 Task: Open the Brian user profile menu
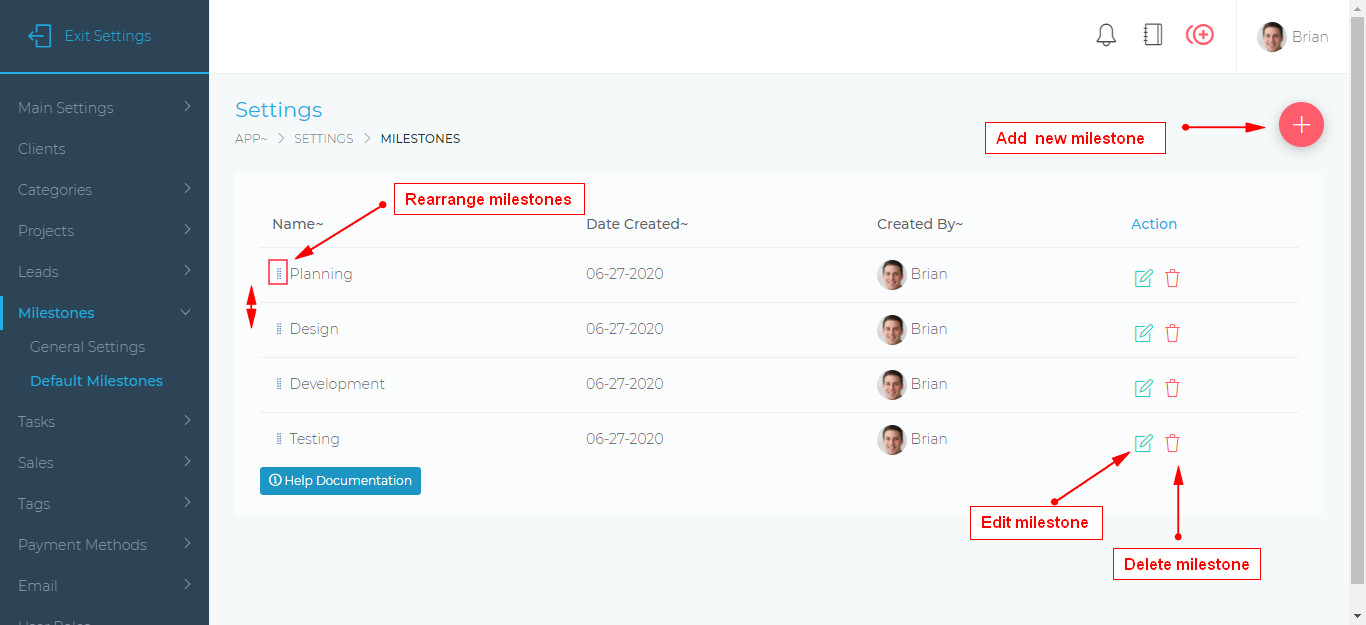click(x=1293, y=37)
